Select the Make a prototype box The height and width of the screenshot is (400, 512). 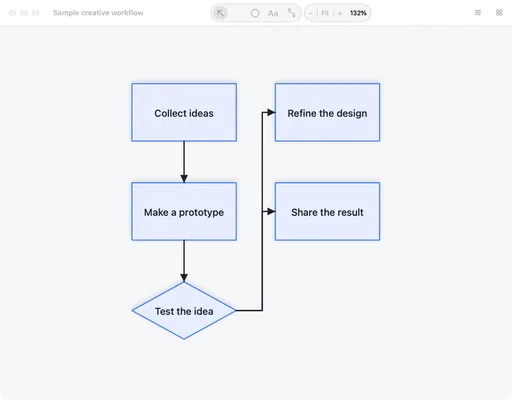[184, 211]
